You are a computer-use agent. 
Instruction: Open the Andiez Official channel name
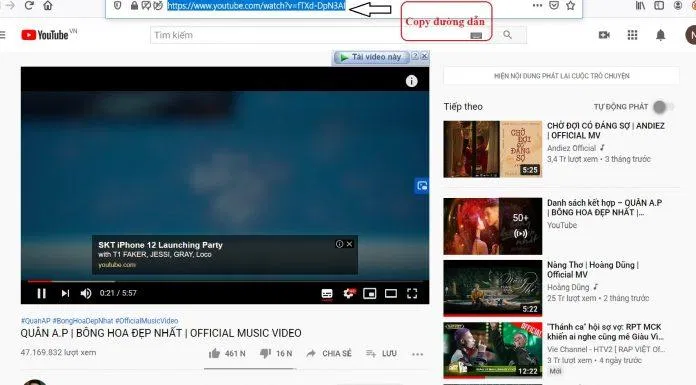pos(571,148)
